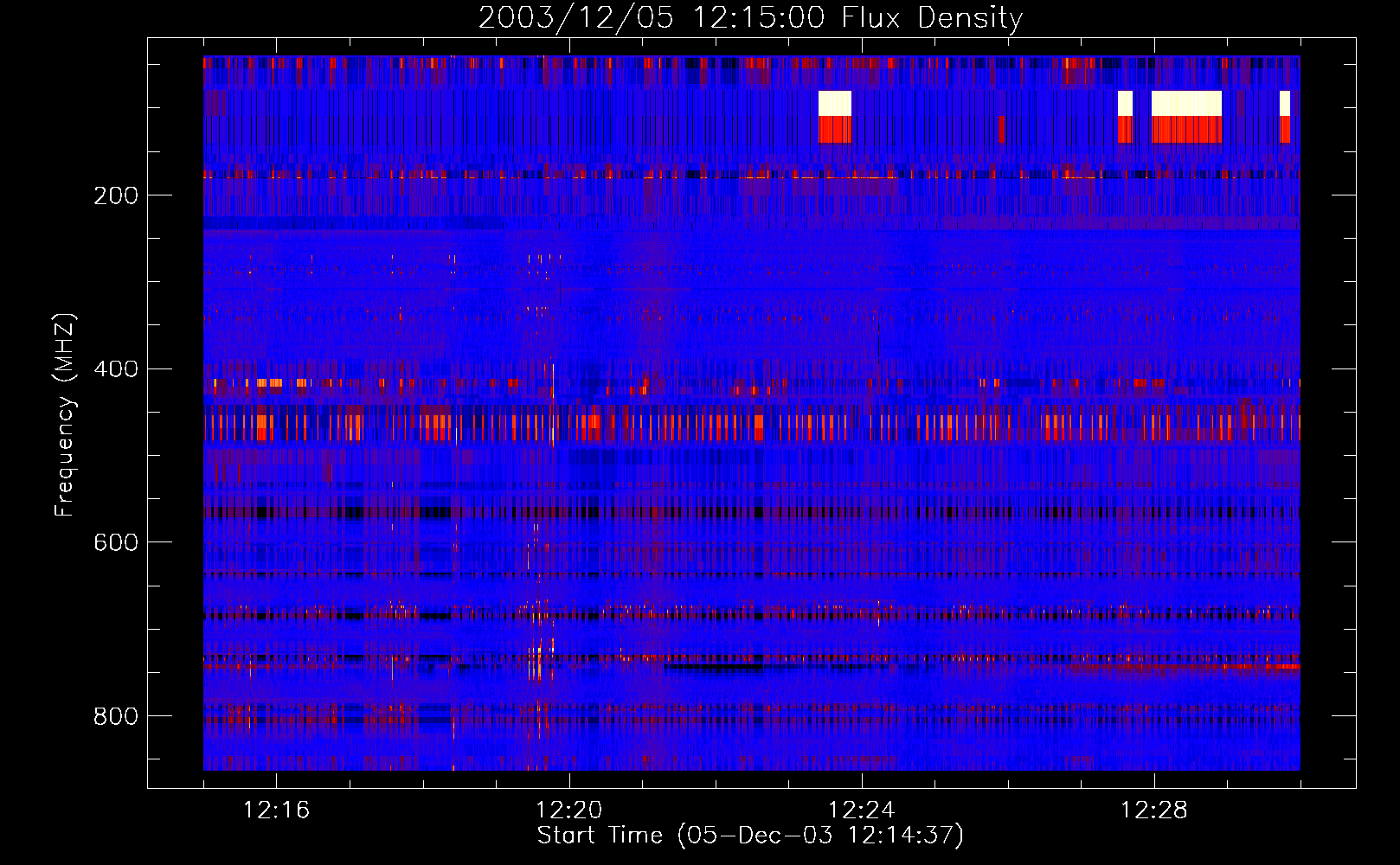
Task: Click the 12:28 time tick label
Action: click(x=1153, y=811)
